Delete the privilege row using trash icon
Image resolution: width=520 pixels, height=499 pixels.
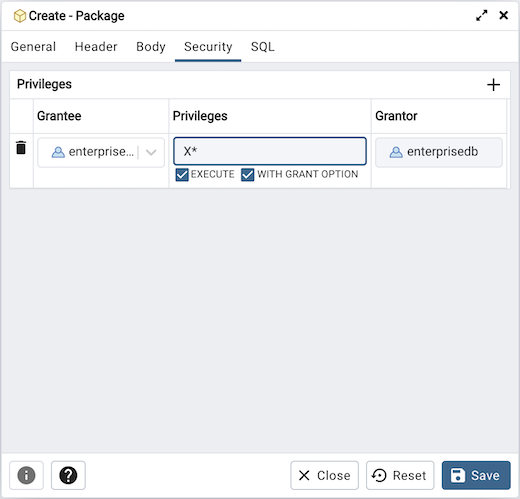click(21, 147)
